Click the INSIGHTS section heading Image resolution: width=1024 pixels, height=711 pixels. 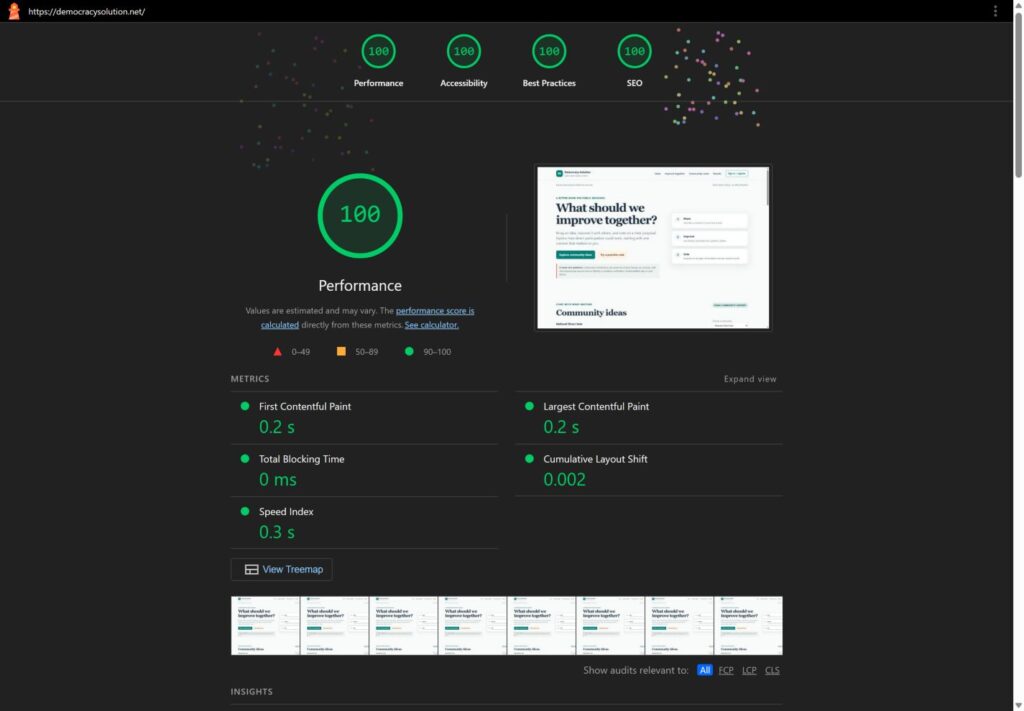tap(251, 691)
